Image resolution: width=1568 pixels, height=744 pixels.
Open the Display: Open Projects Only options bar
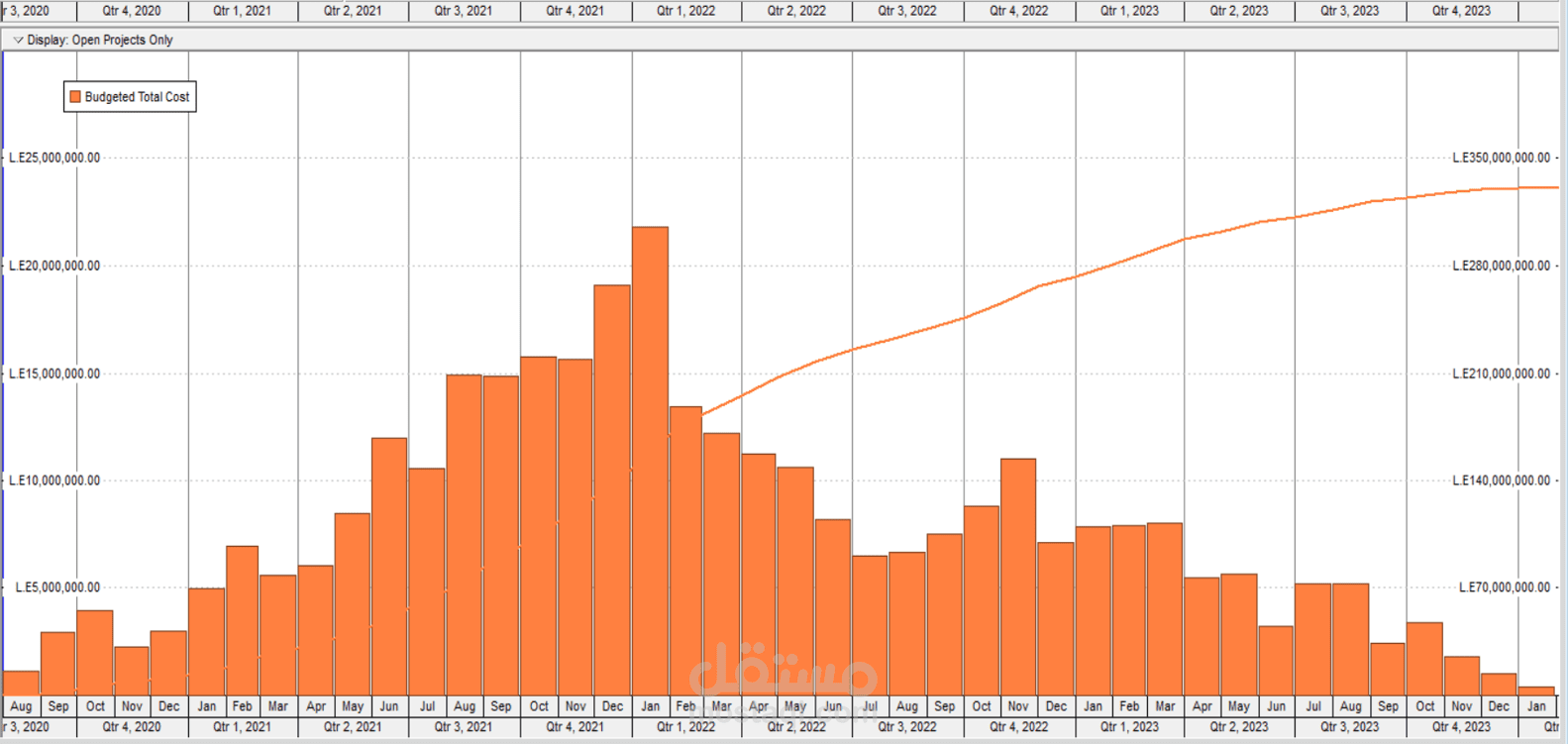781,40
